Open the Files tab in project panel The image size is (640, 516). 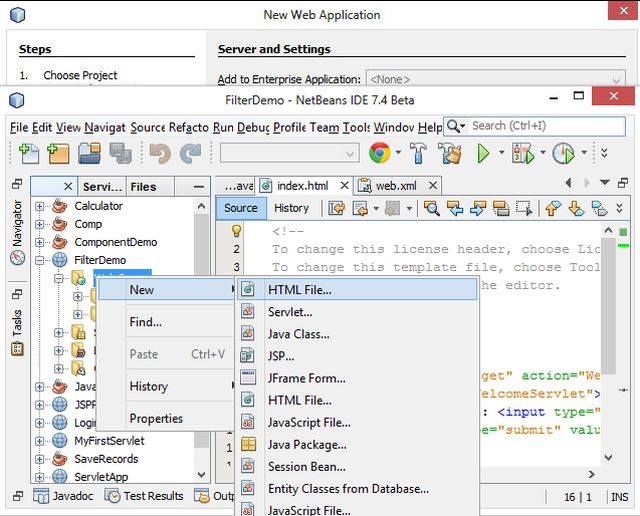[143, 186]
